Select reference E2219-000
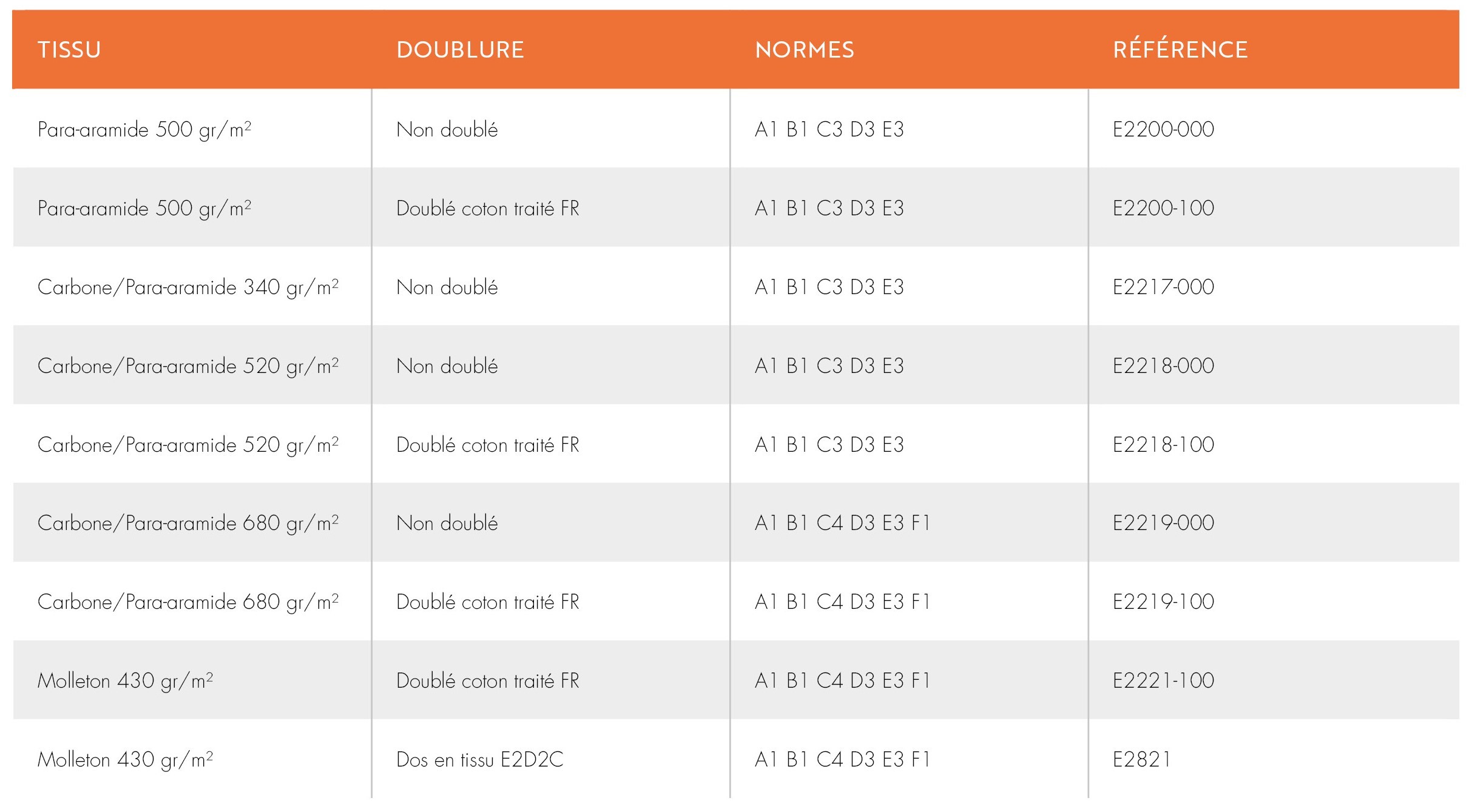 pyautogui.click(x=1163, y=523)
